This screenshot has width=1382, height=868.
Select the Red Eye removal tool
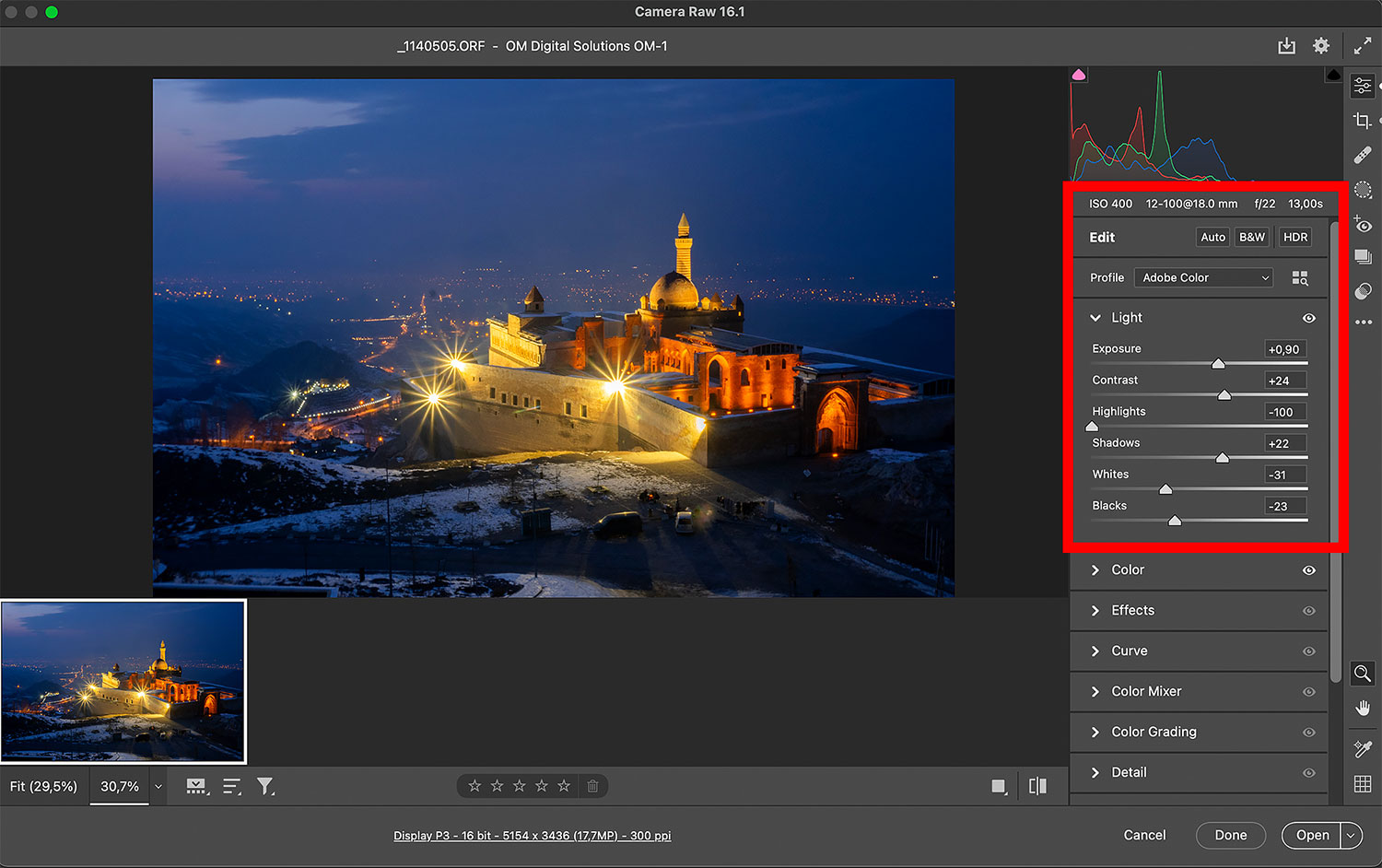pos(1363,225)
